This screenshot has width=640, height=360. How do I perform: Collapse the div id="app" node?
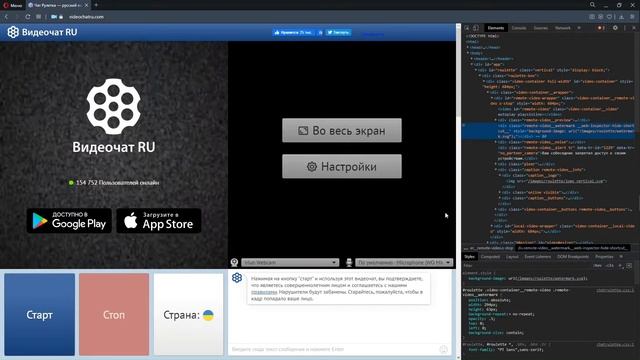(472, 64)
